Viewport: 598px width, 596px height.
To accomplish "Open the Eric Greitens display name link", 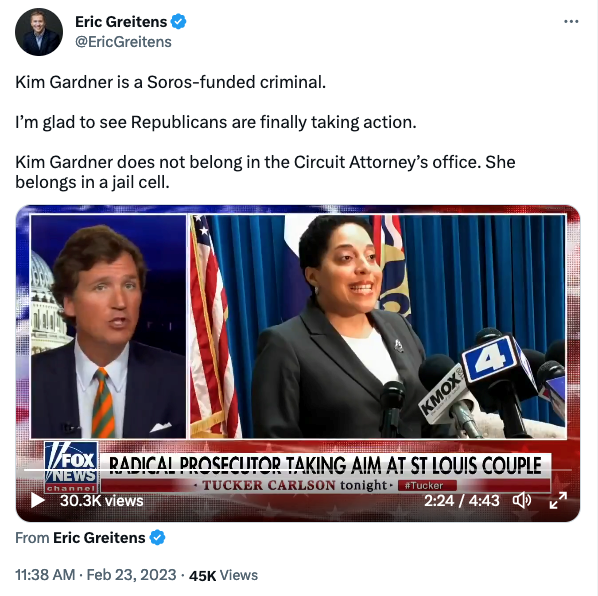I will 121,22.
